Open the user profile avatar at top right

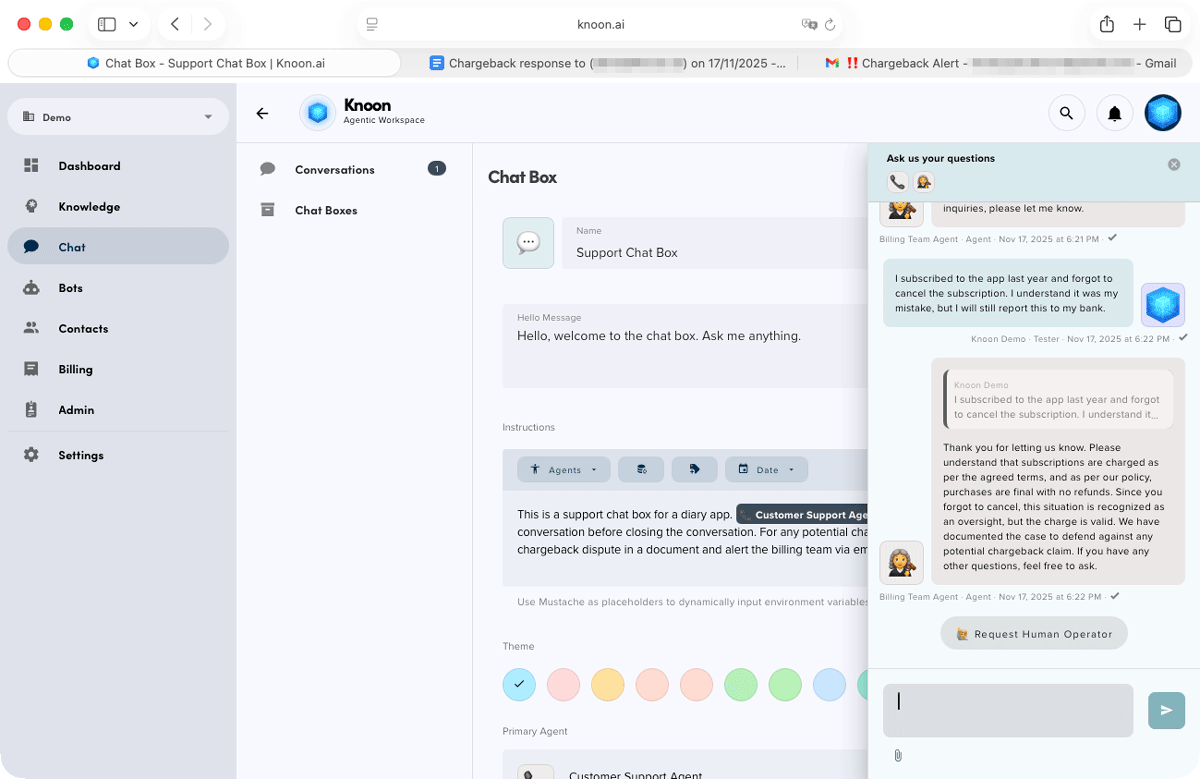(1163, 113)
